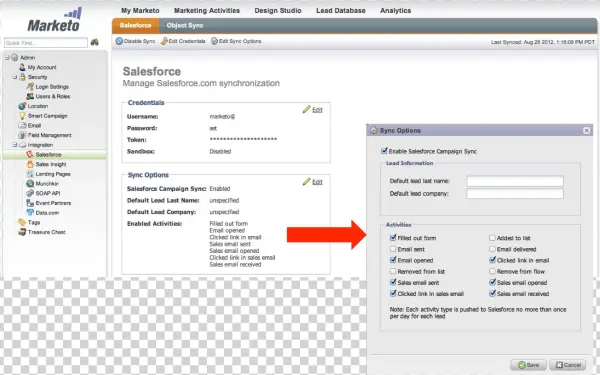
Task: Click the Default lead last name field
Action: pos(515,181)
